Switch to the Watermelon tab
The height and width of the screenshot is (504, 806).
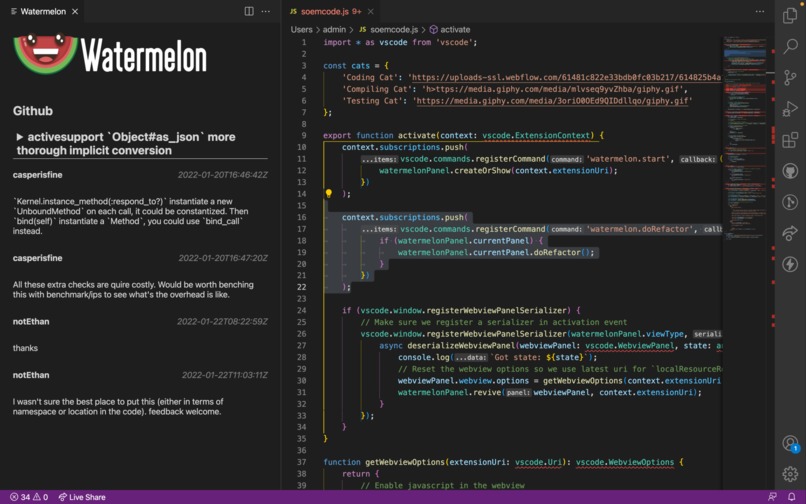click(x=43, y=11)
